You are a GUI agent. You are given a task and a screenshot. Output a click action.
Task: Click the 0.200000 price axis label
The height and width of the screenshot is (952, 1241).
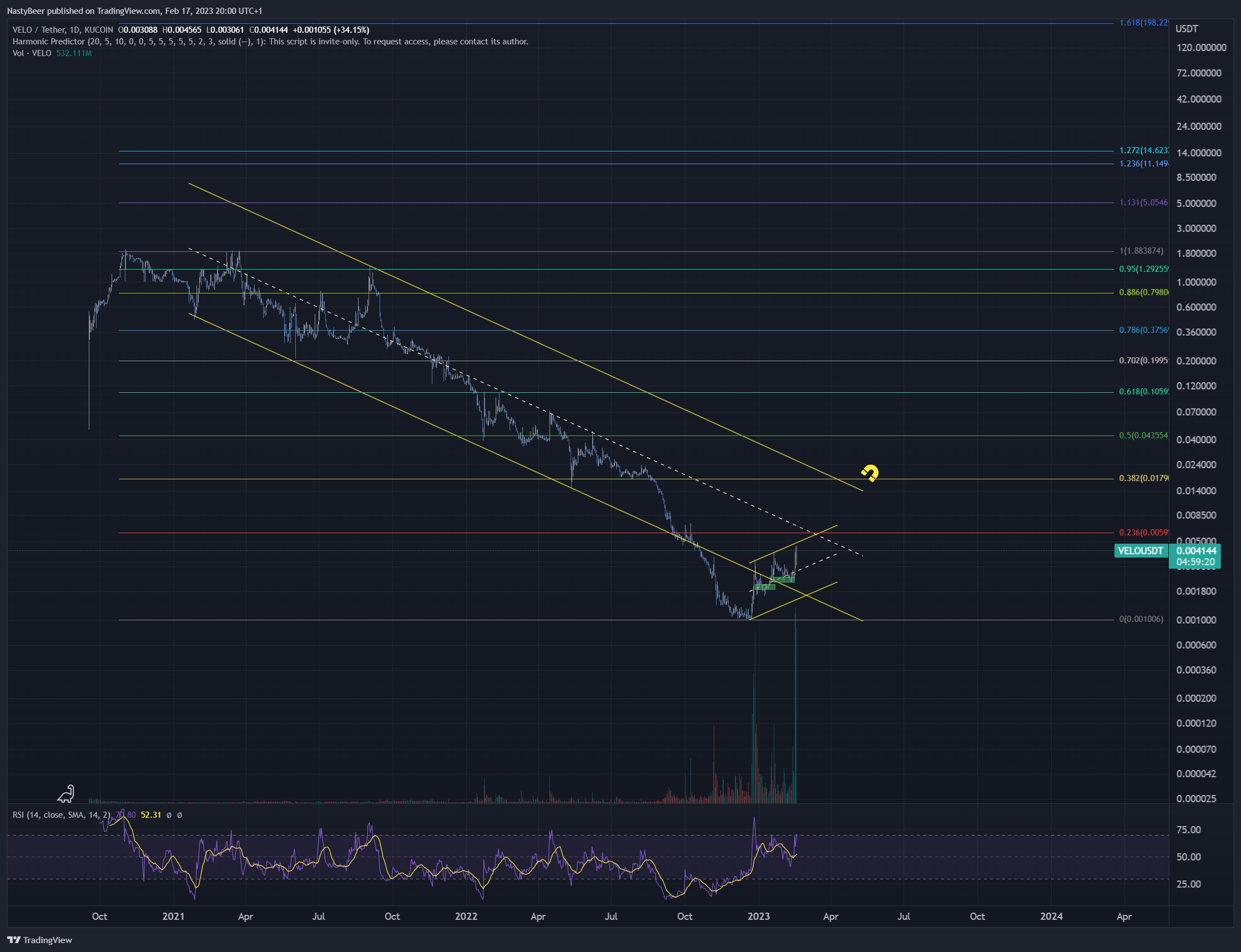(1197, 361)
